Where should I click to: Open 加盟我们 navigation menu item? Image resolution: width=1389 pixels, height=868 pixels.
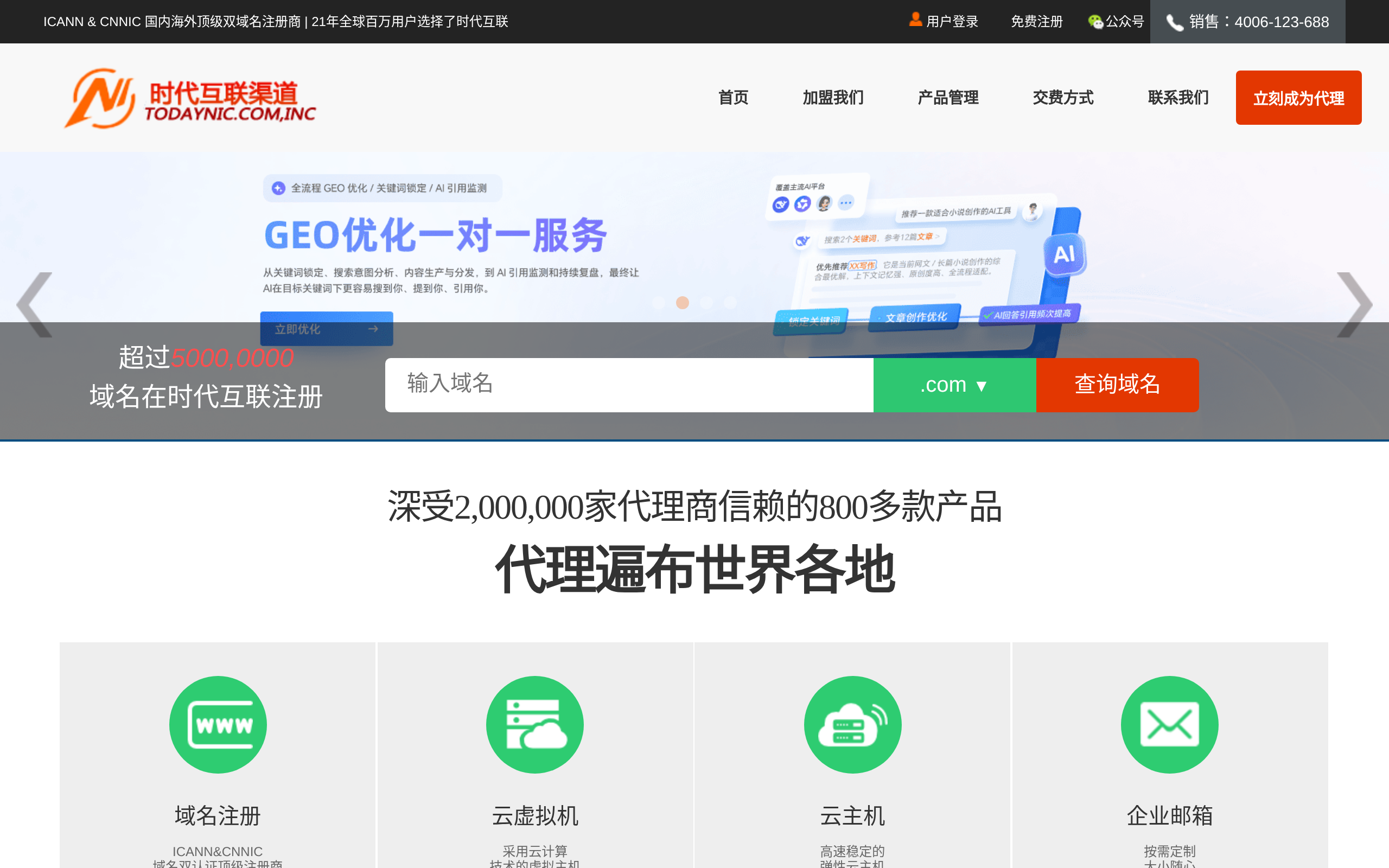point(833,98)
